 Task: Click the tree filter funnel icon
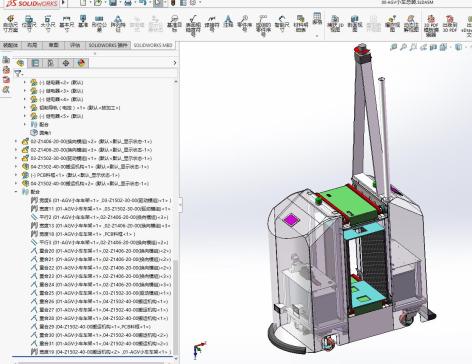click(x=18, y=73)
